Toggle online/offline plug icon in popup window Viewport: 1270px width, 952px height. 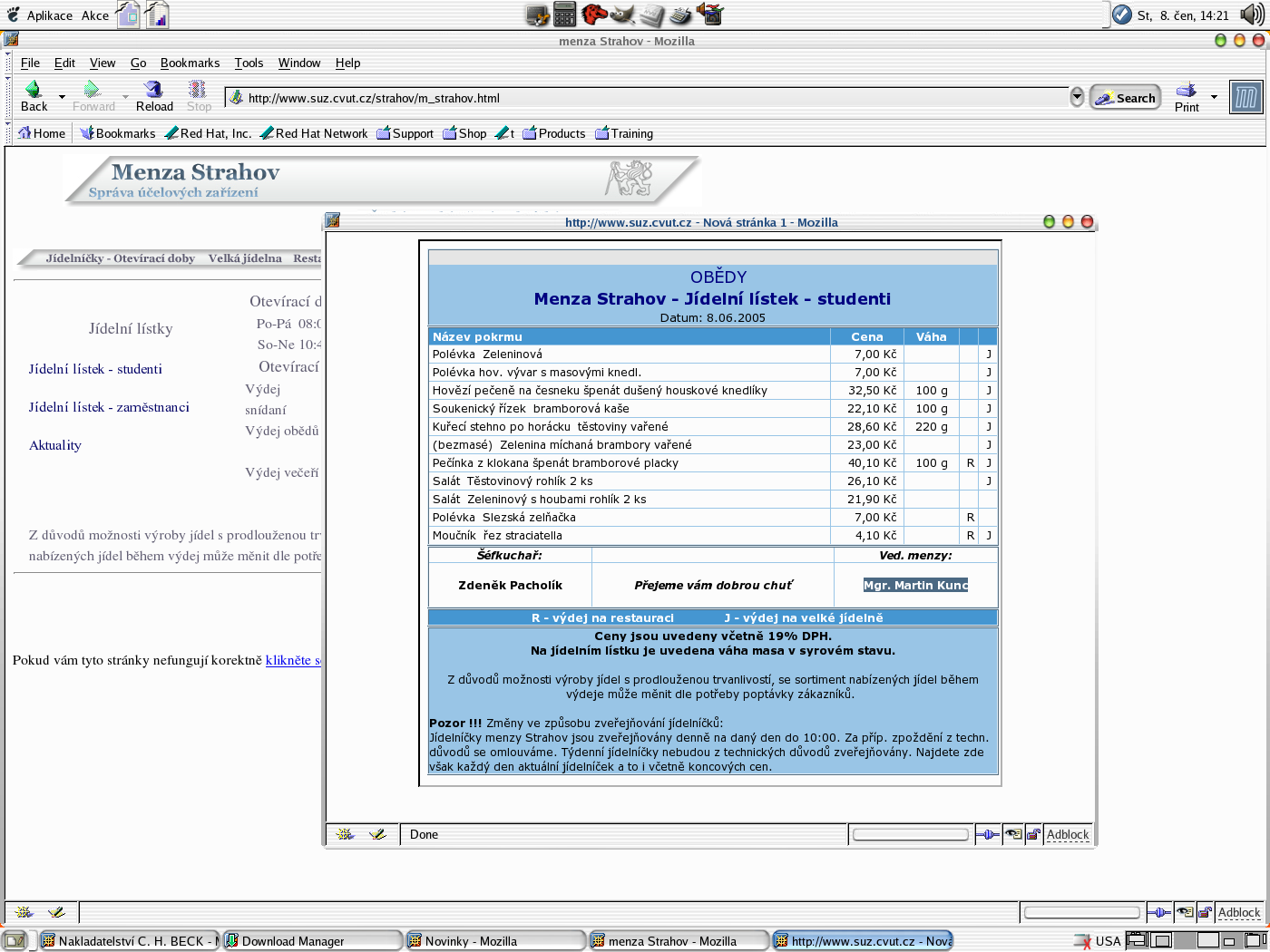pyautogui.click(x=987, y=834)
